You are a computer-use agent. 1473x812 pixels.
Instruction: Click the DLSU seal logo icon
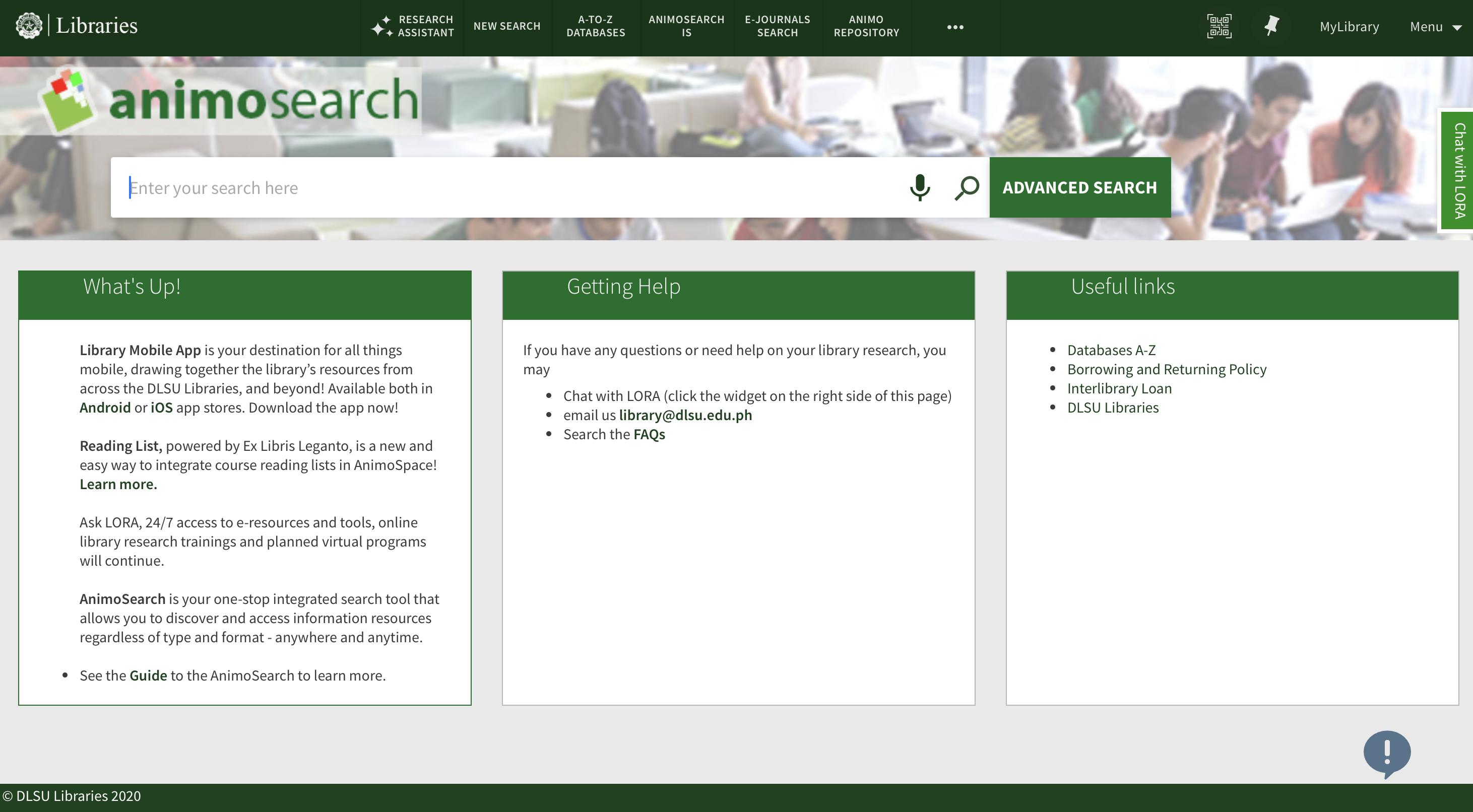pos(29,26)
